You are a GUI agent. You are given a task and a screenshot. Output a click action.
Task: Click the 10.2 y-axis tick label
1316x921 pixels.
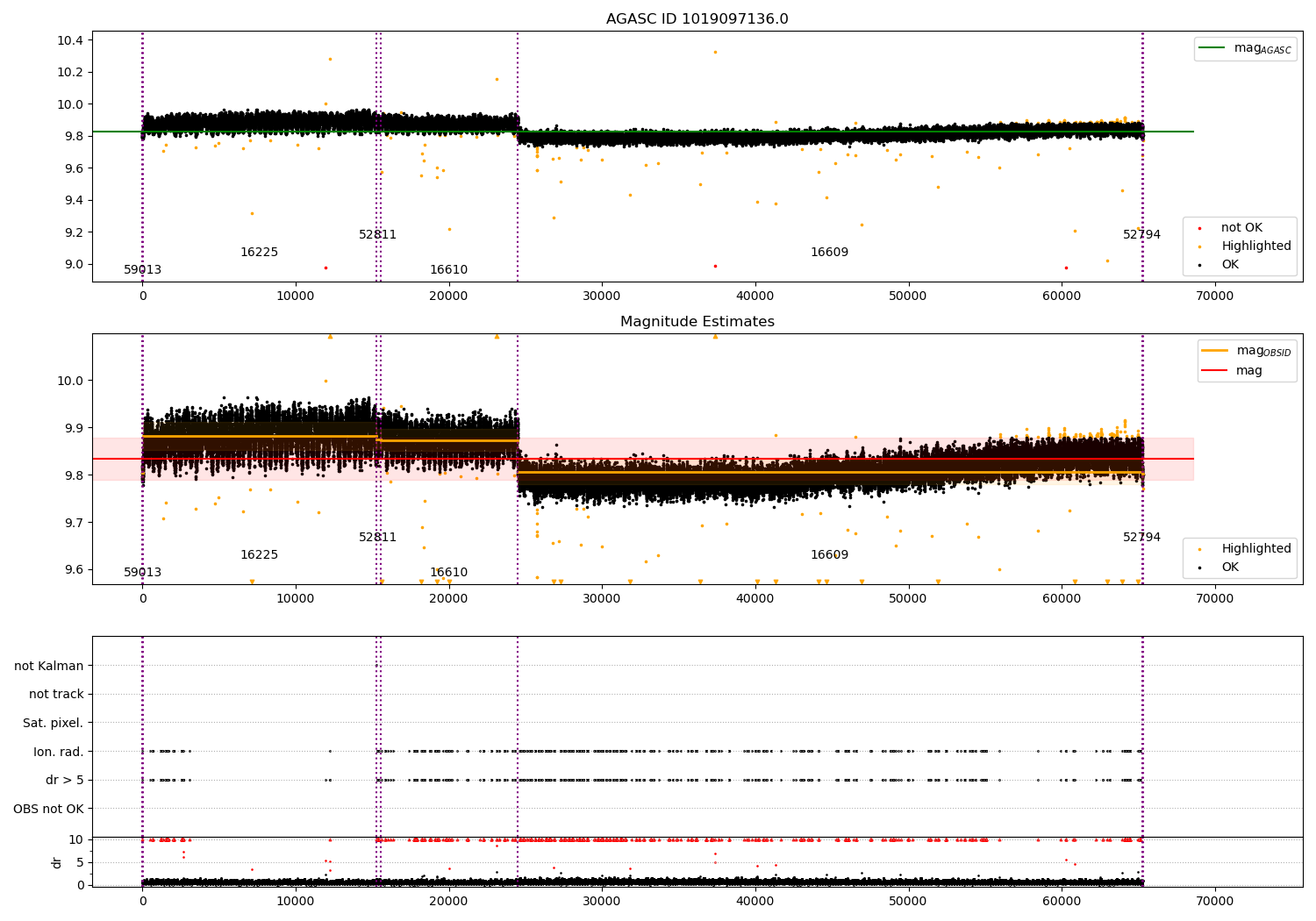(69, 72)
